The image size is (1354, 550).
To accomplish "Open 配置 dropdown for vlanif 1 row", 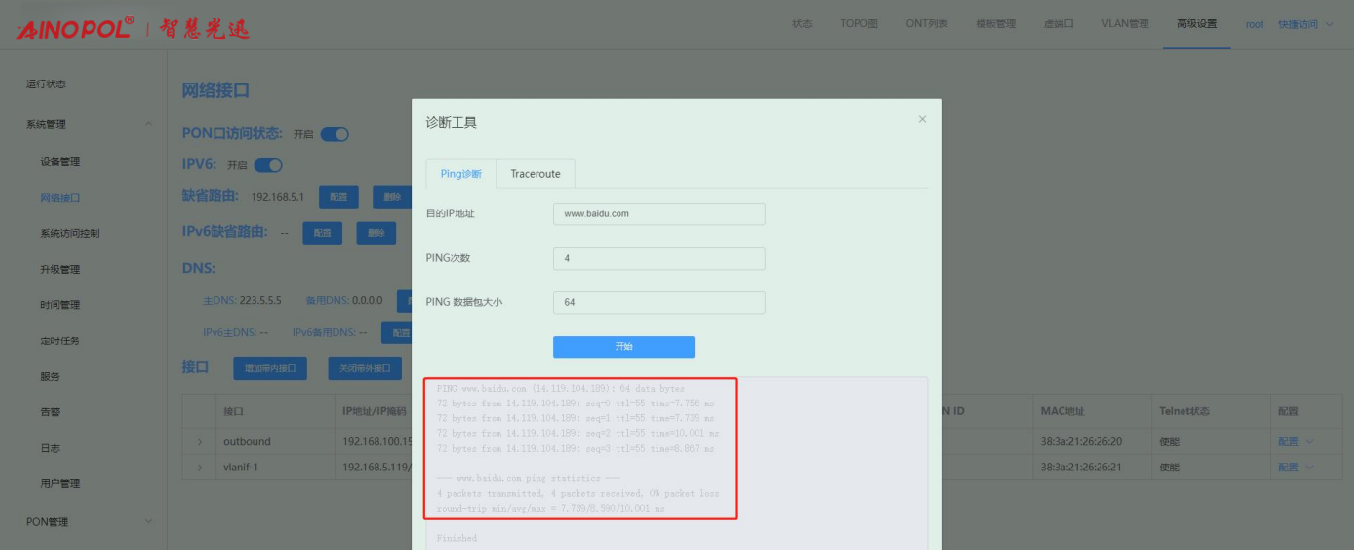I will click(x=1293, y=467).
